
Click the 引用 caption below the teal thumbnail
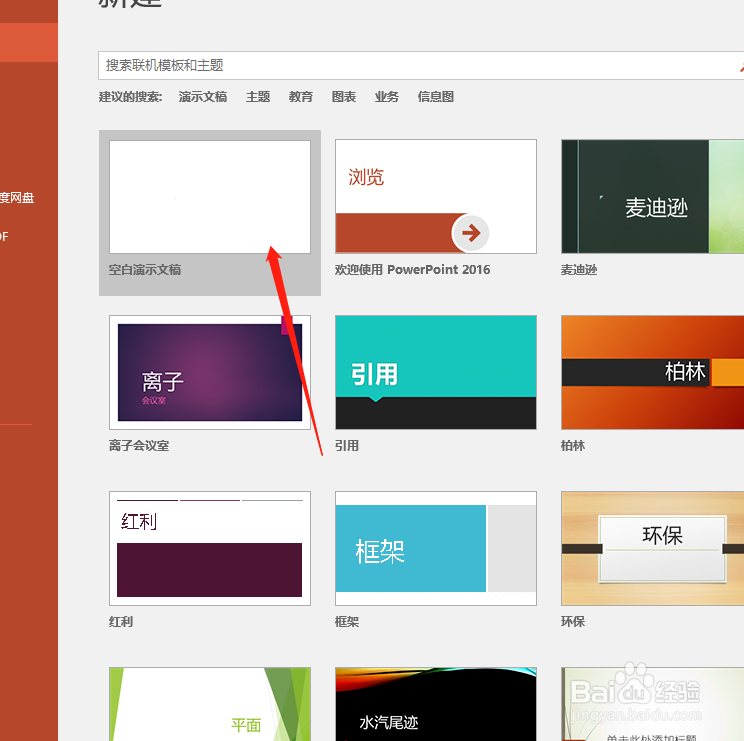(x=347, y=446)
